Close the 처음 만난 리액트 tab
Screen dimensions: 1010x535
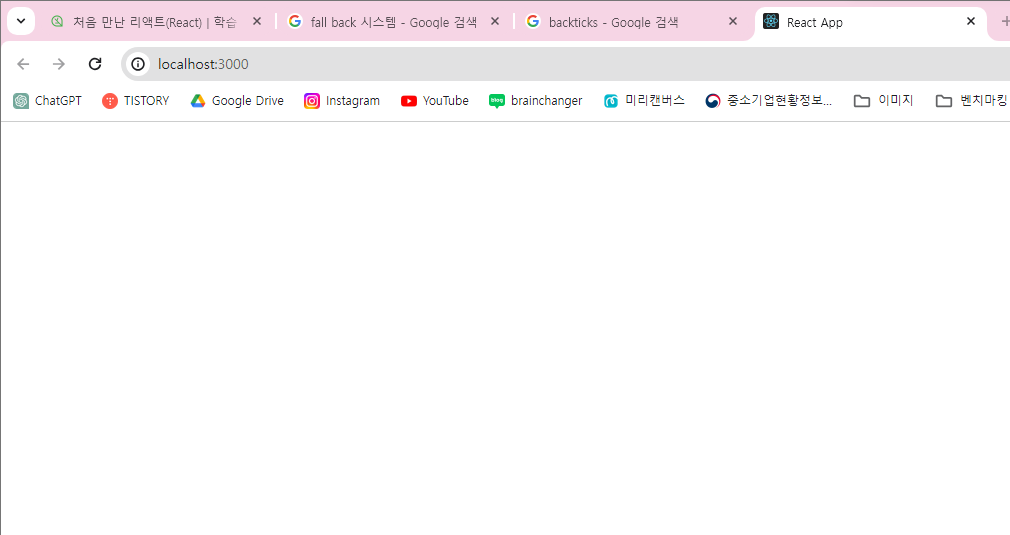tap(256, 22)
